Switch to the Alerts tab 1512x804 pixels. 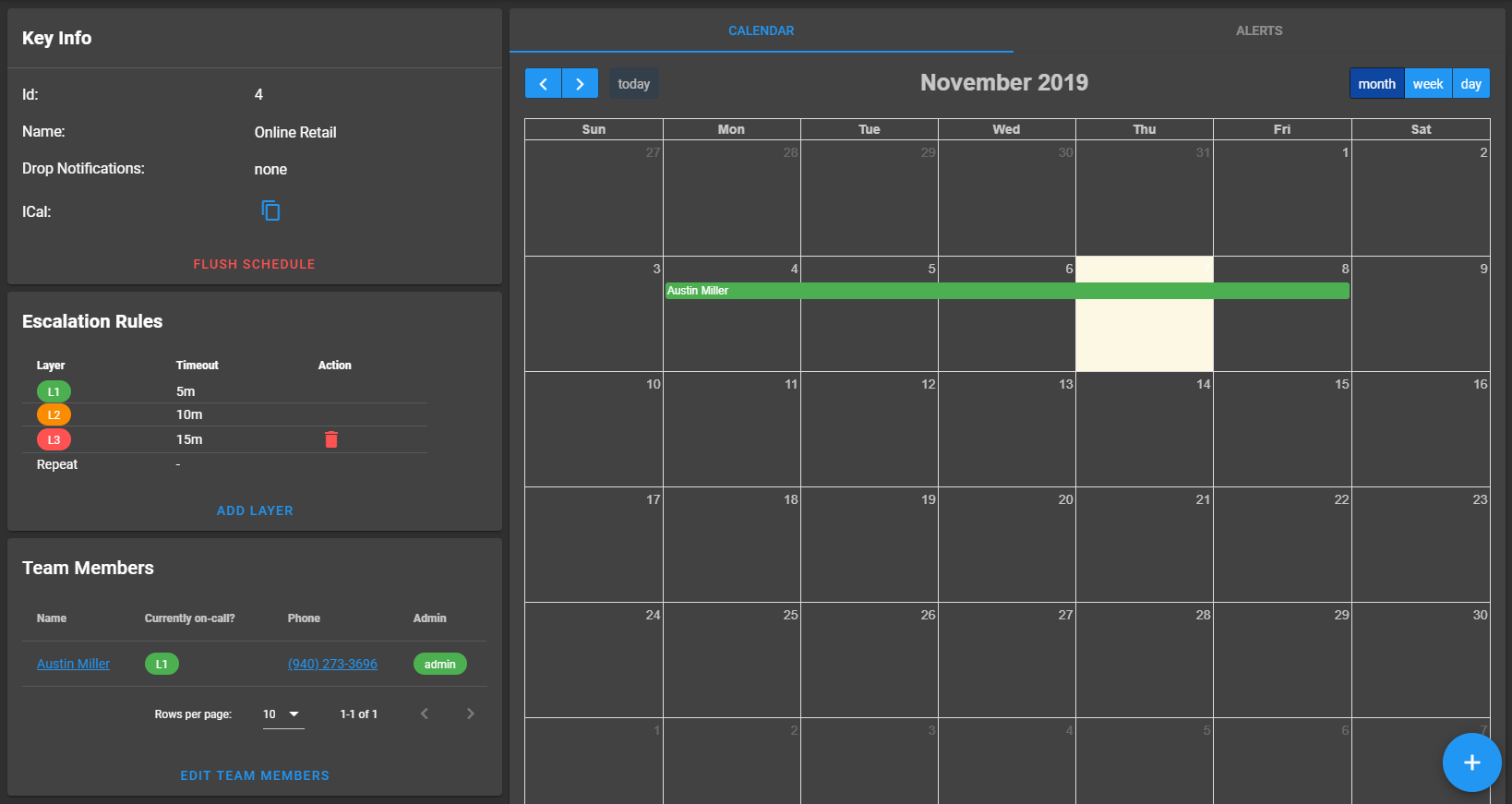[x=1259, y=30]
